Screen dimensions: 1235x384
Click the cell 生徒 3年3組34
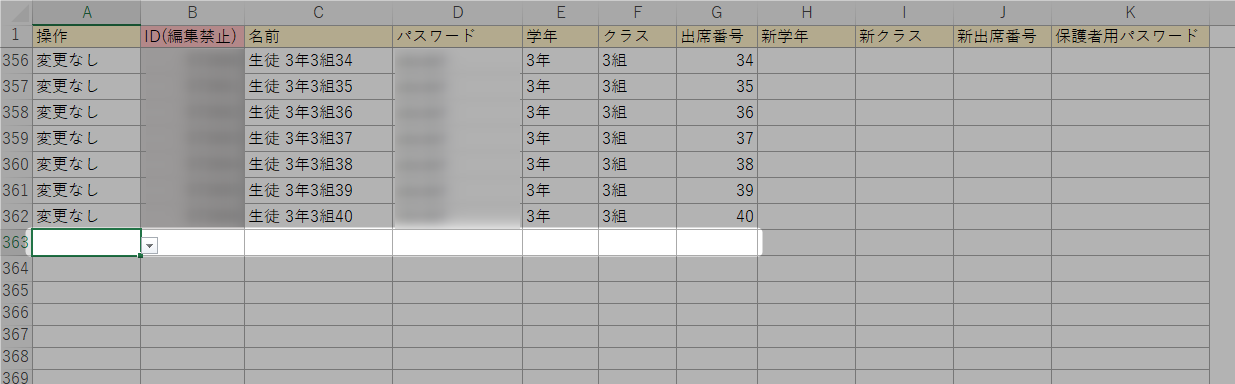pos(318,61)
